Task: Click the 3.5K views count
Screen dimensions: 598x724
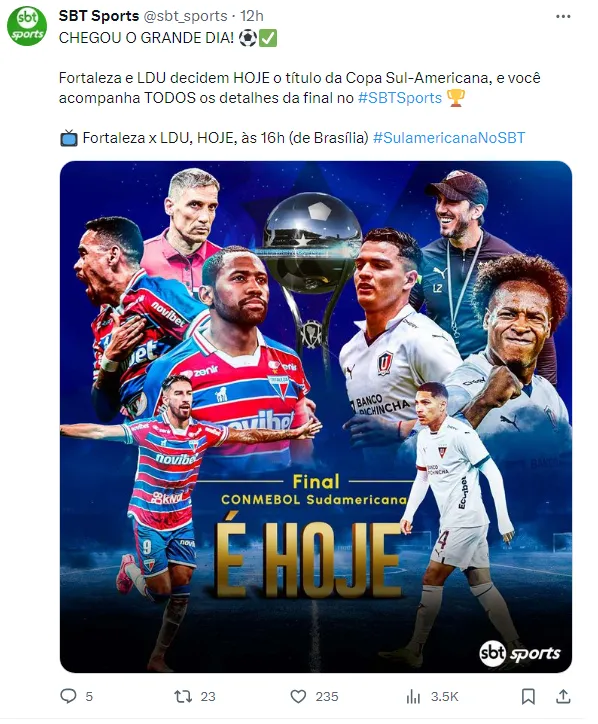Action: pos(444,696)
